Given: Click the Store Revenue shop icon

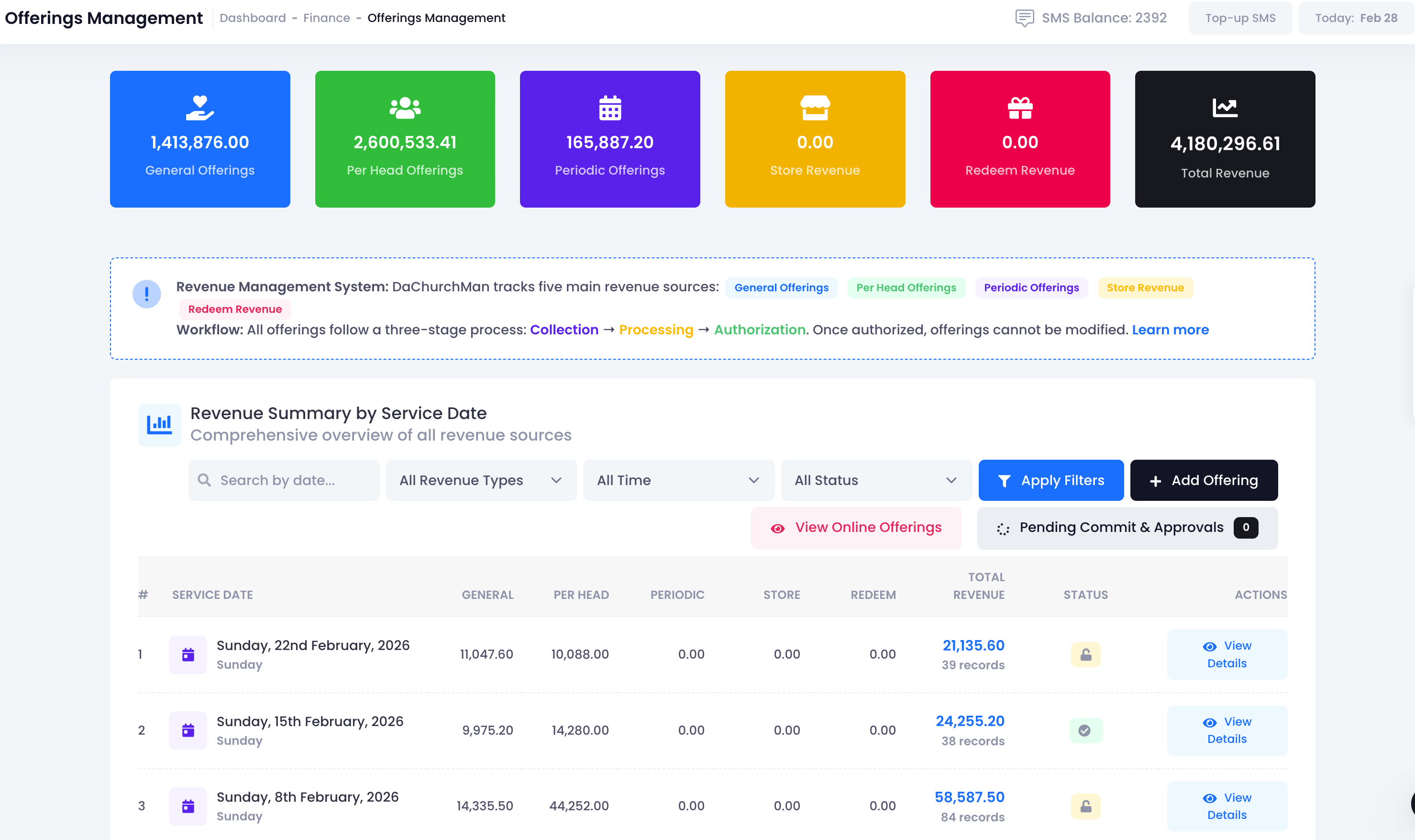Looking at the screenshot, I should click(815, 108).
